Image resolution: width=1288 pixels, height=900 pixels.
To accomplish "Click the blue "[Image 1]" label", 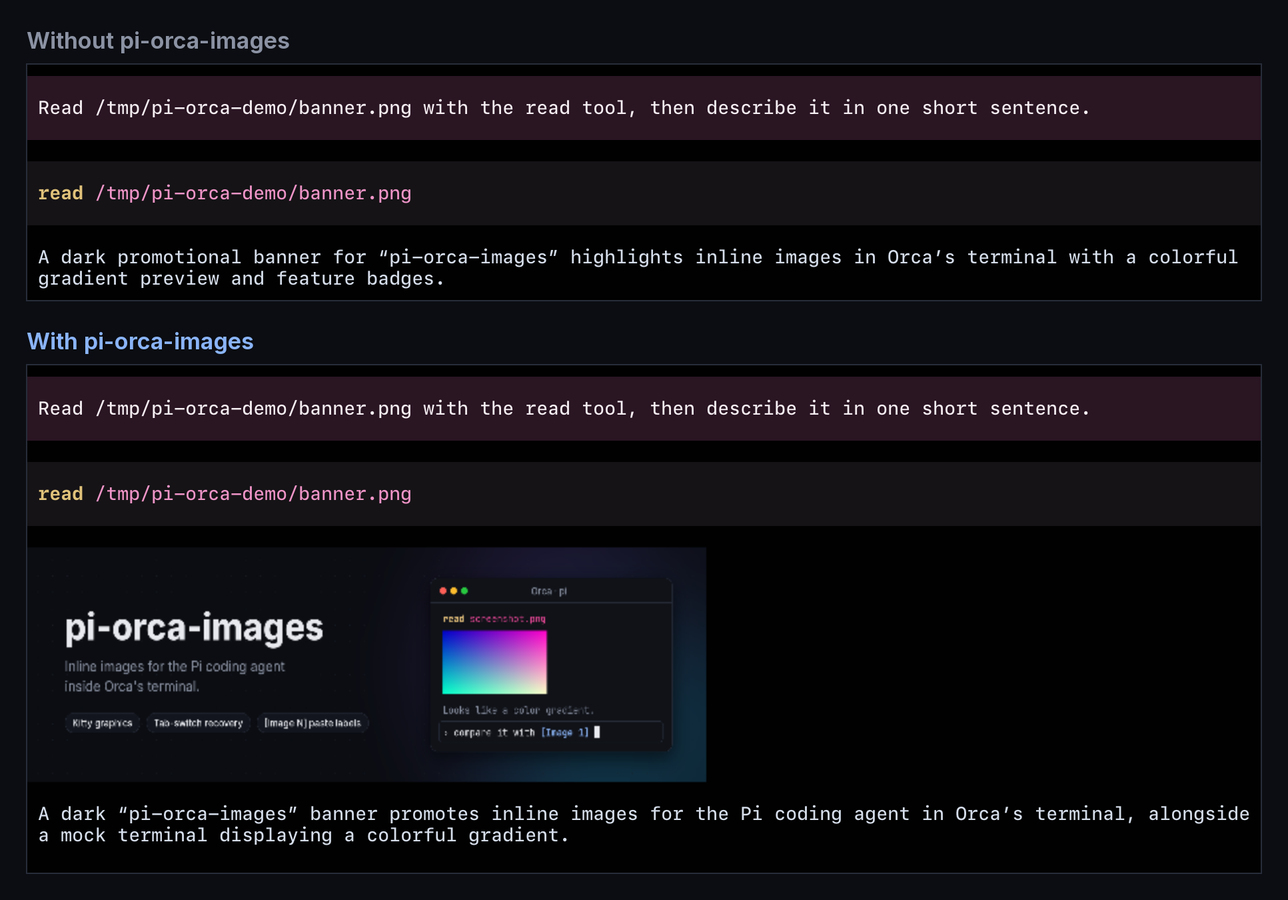I will pos(565,733).
